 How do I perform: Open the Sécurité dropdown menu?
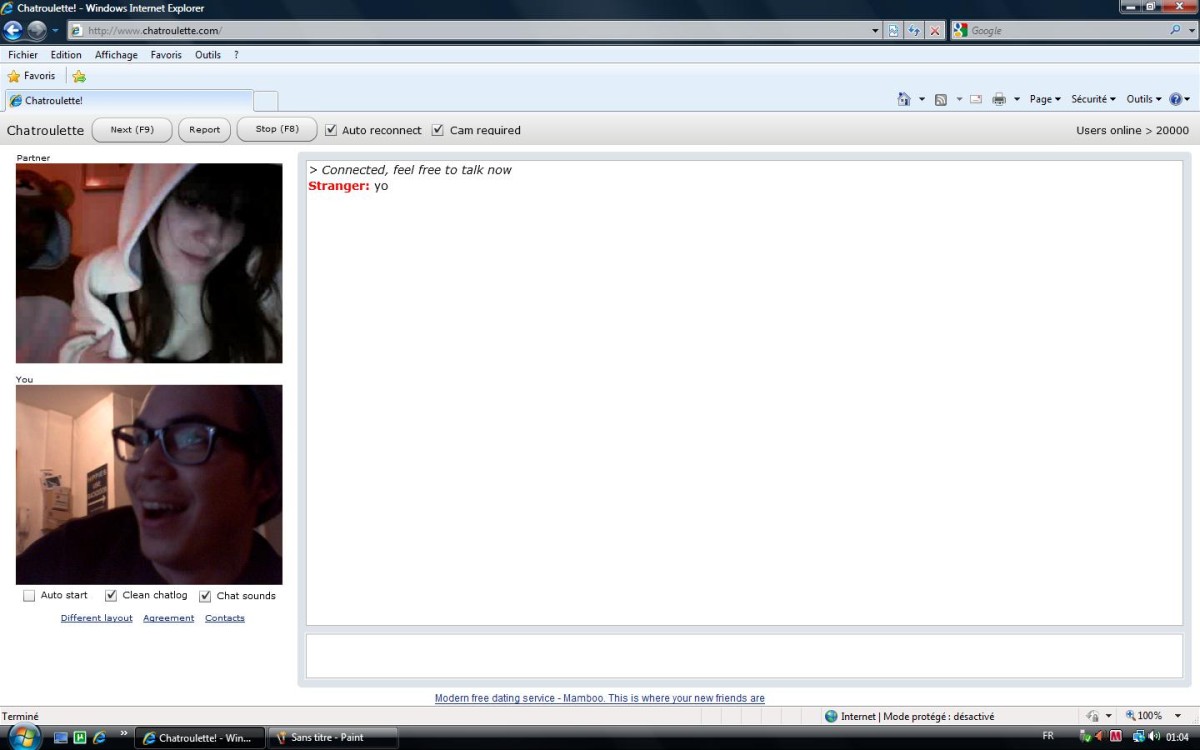1093,99
